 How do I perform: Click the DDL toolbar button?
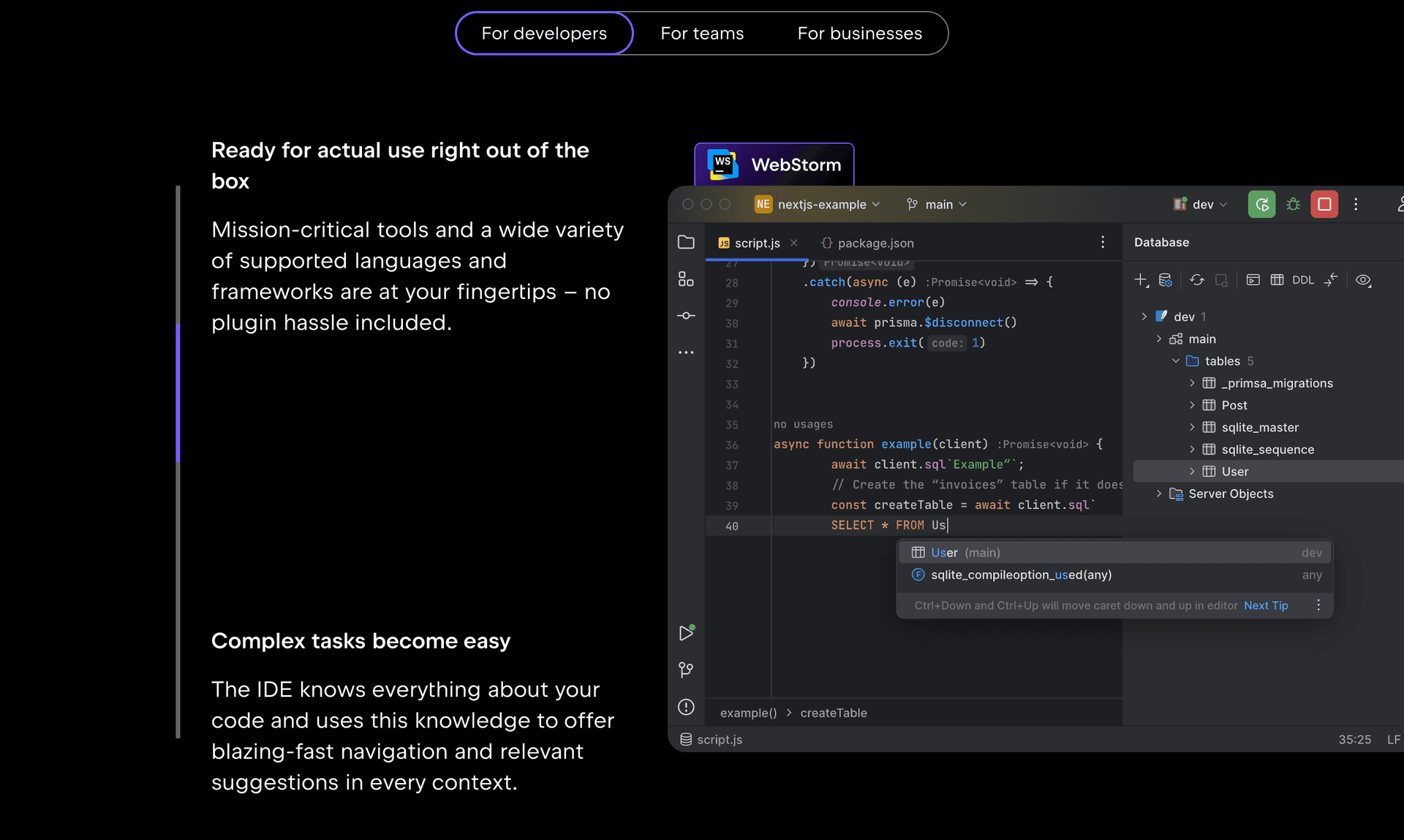pyautogui.click(x=1303, y=280)
